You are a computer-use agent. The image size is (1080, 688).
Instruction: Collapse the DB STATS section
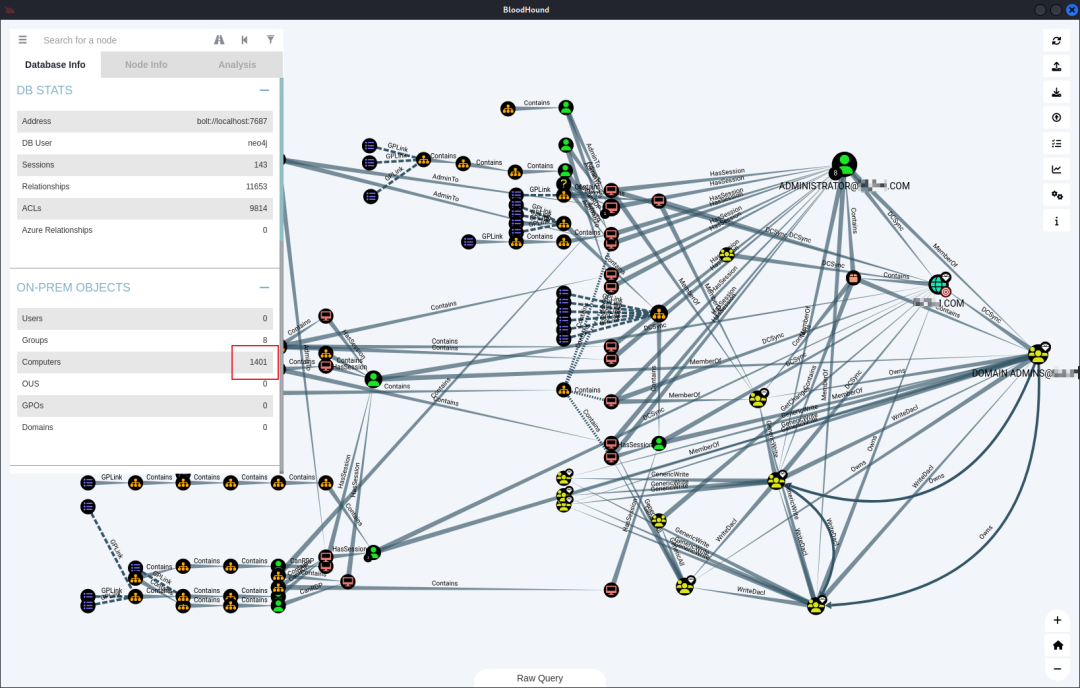click(x=264, y=90)
